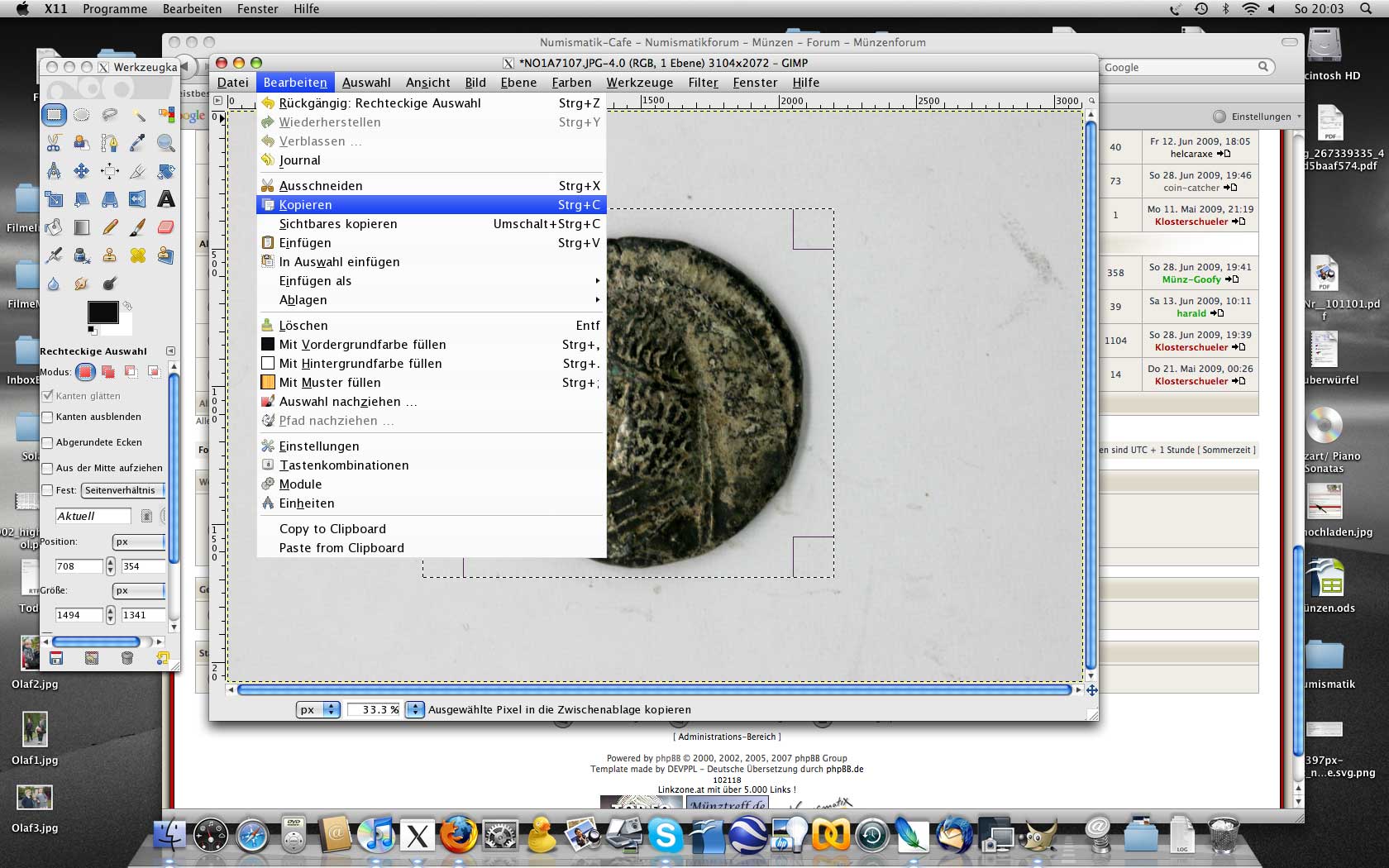This screenshot has height=868, width=1389.
Task: Choose the yellow Heal tool
Action: click(137, 255)
